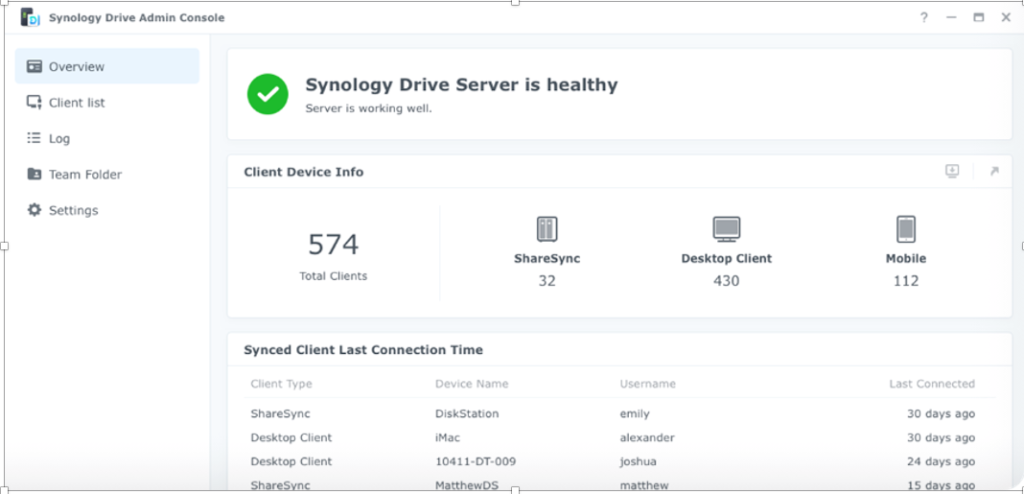
Task: Click the Server is working well message
Action: [368, 108]
